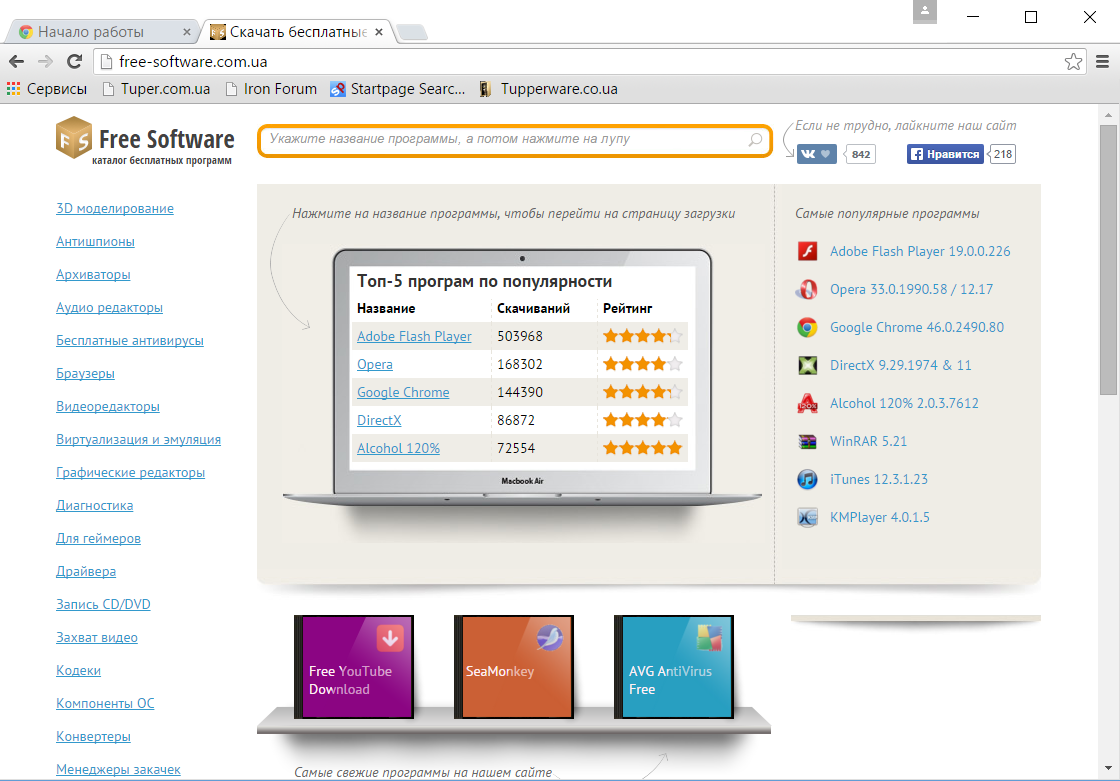Click the magnifier icon in the search field

(755, 139)
